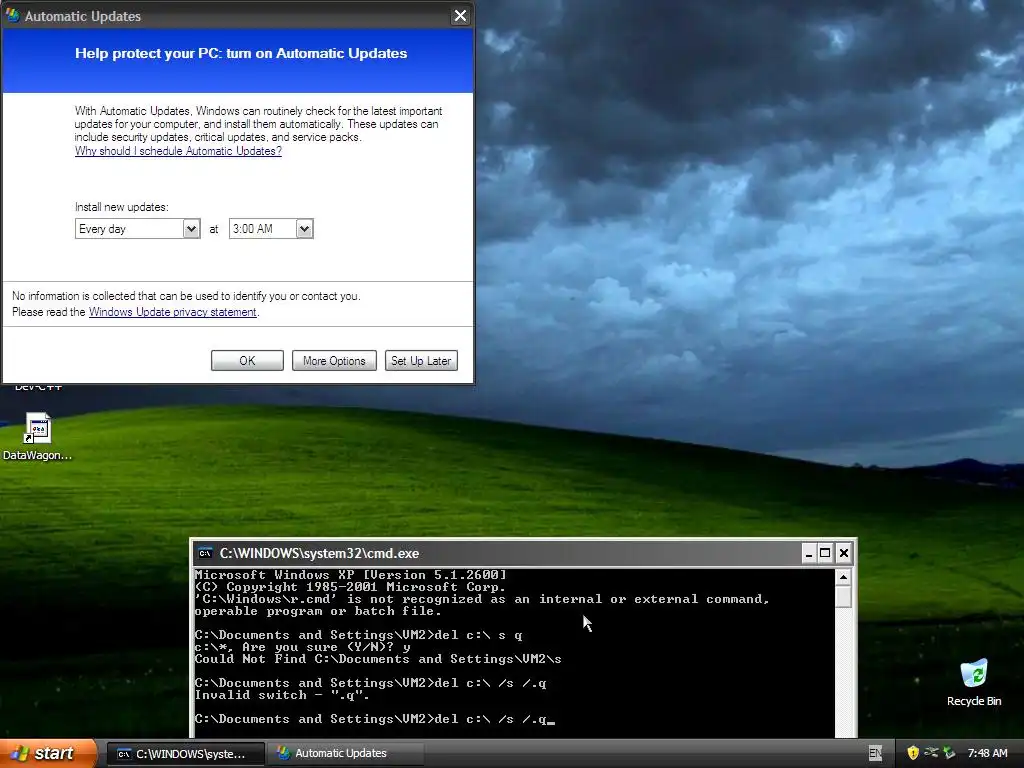Close the cmd.exe window
The width and height of the screenshot is (1024, 768).
click(843, 553)
